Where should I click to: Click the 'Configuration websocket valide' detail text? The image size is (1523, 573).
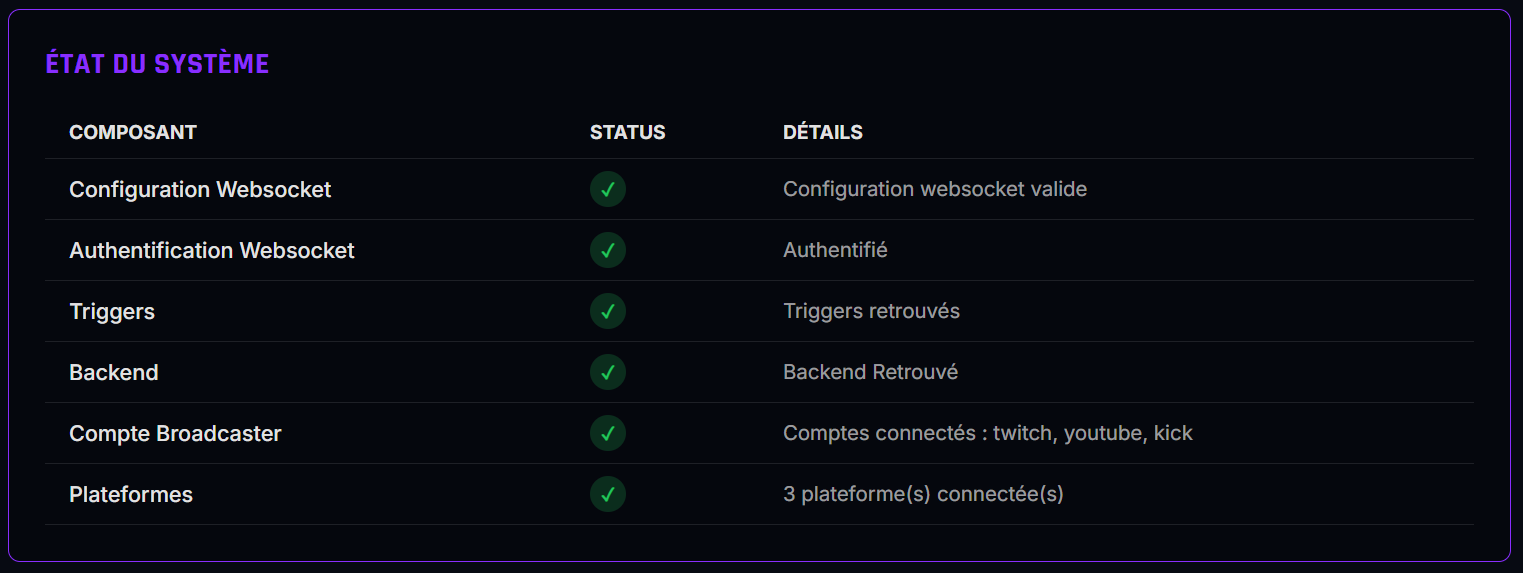click(934, 189)
